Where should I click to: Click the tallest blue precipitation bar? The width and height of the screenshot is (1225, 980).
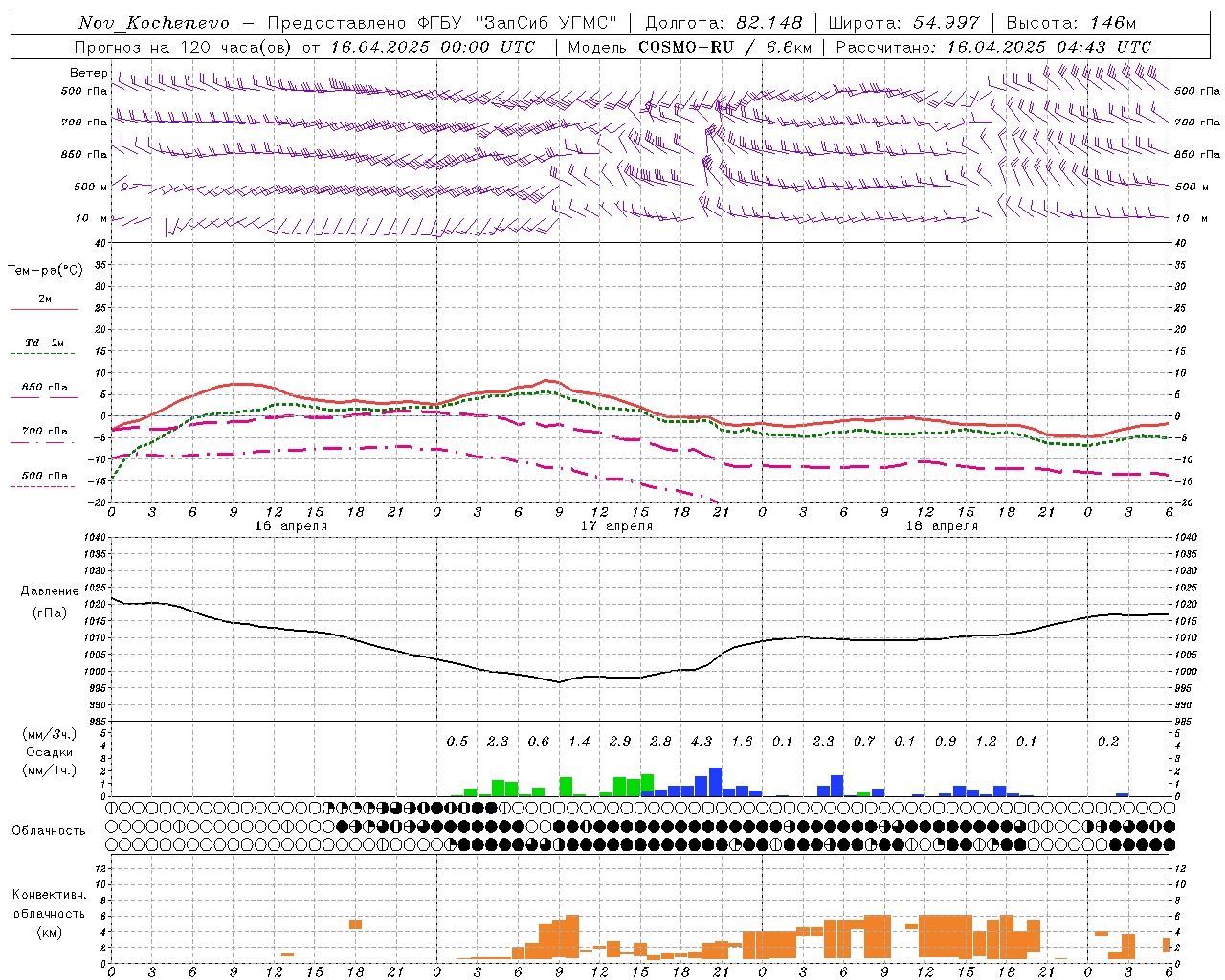[715, 782]
